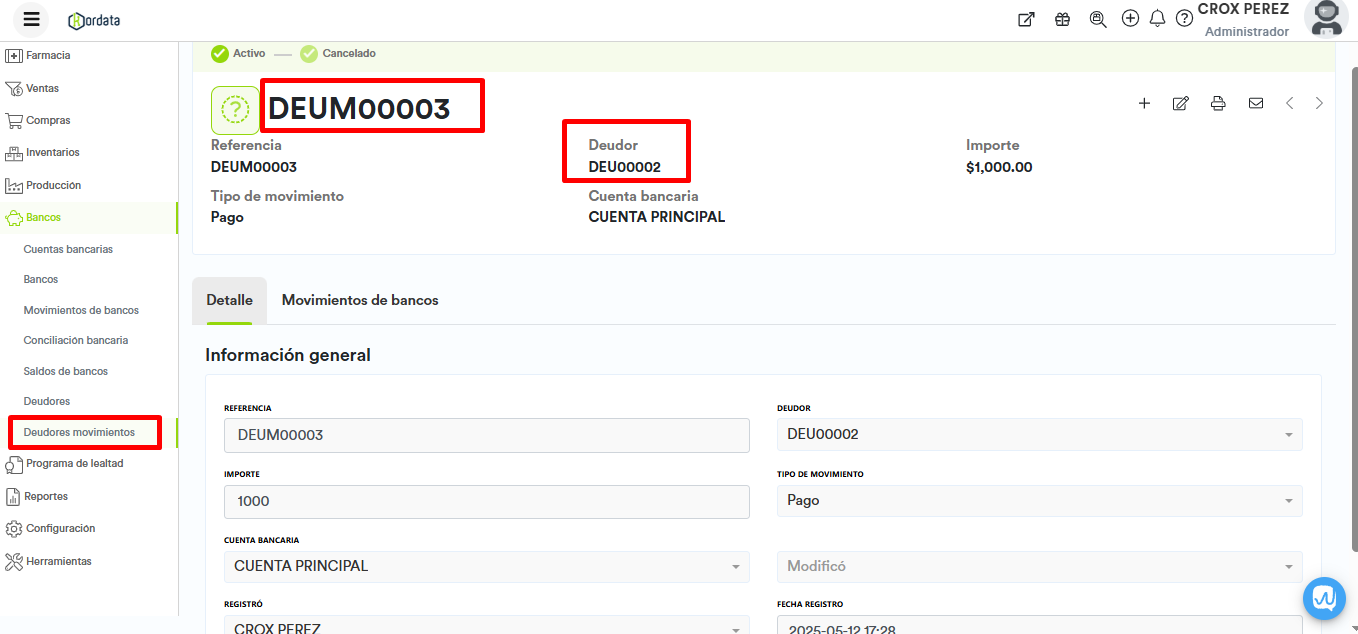Image resolution: width=1358 pixels, height=634 pixels.
Task: Click the help question mark icon
Action: coord(1184,18)
